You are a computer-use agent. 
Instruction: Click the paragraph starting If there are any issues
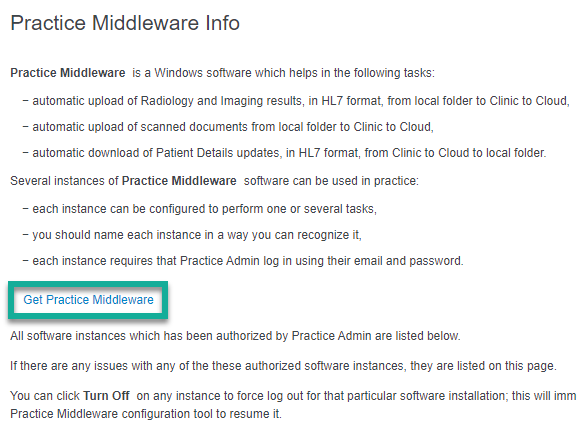tap(283, 366)
